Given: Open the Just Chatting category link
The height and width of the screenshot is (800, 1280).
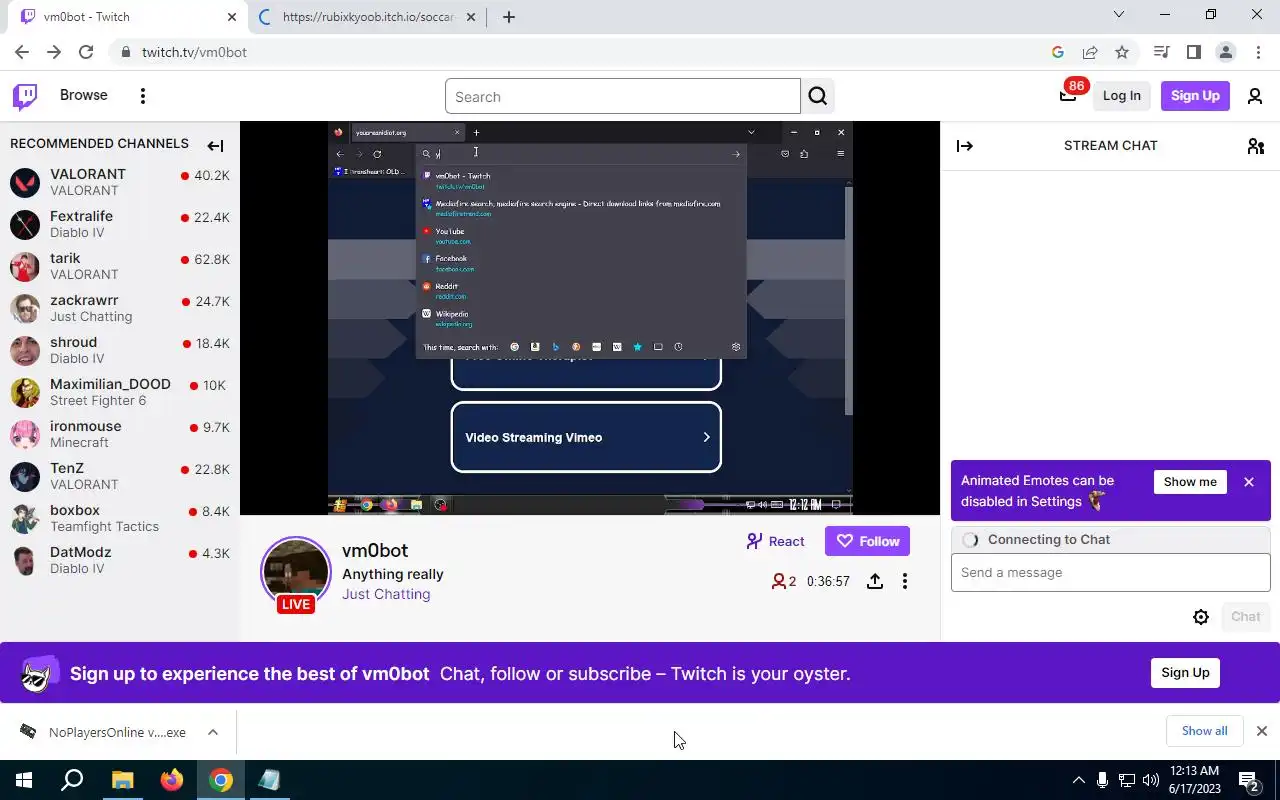Looking at the screenshot, I should [x=386, y=594].
